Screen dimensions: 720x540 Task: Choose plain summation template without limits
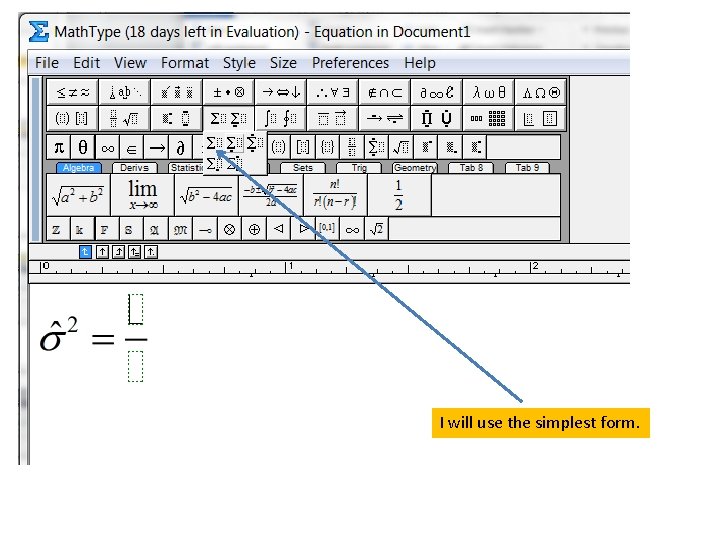(x=214, y=143)
